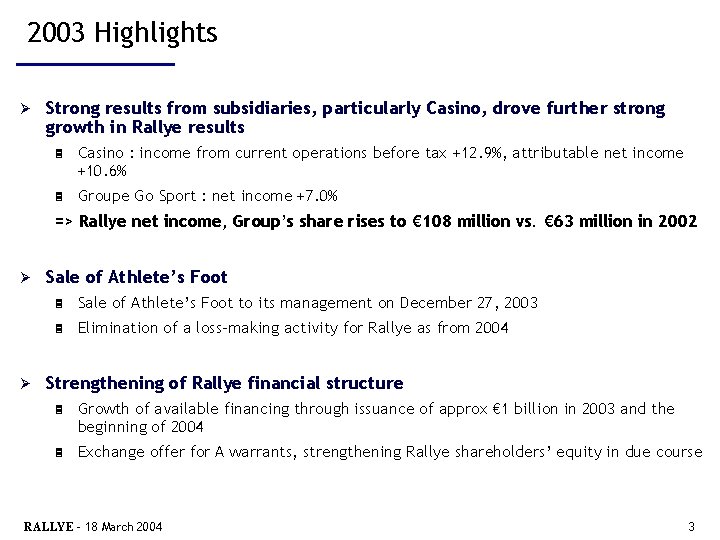Click the arrow bullet beside 'Strengthening of Rallye financial structure'
The width and height of the screenshot is (720, 540).
tap(30, 383)
